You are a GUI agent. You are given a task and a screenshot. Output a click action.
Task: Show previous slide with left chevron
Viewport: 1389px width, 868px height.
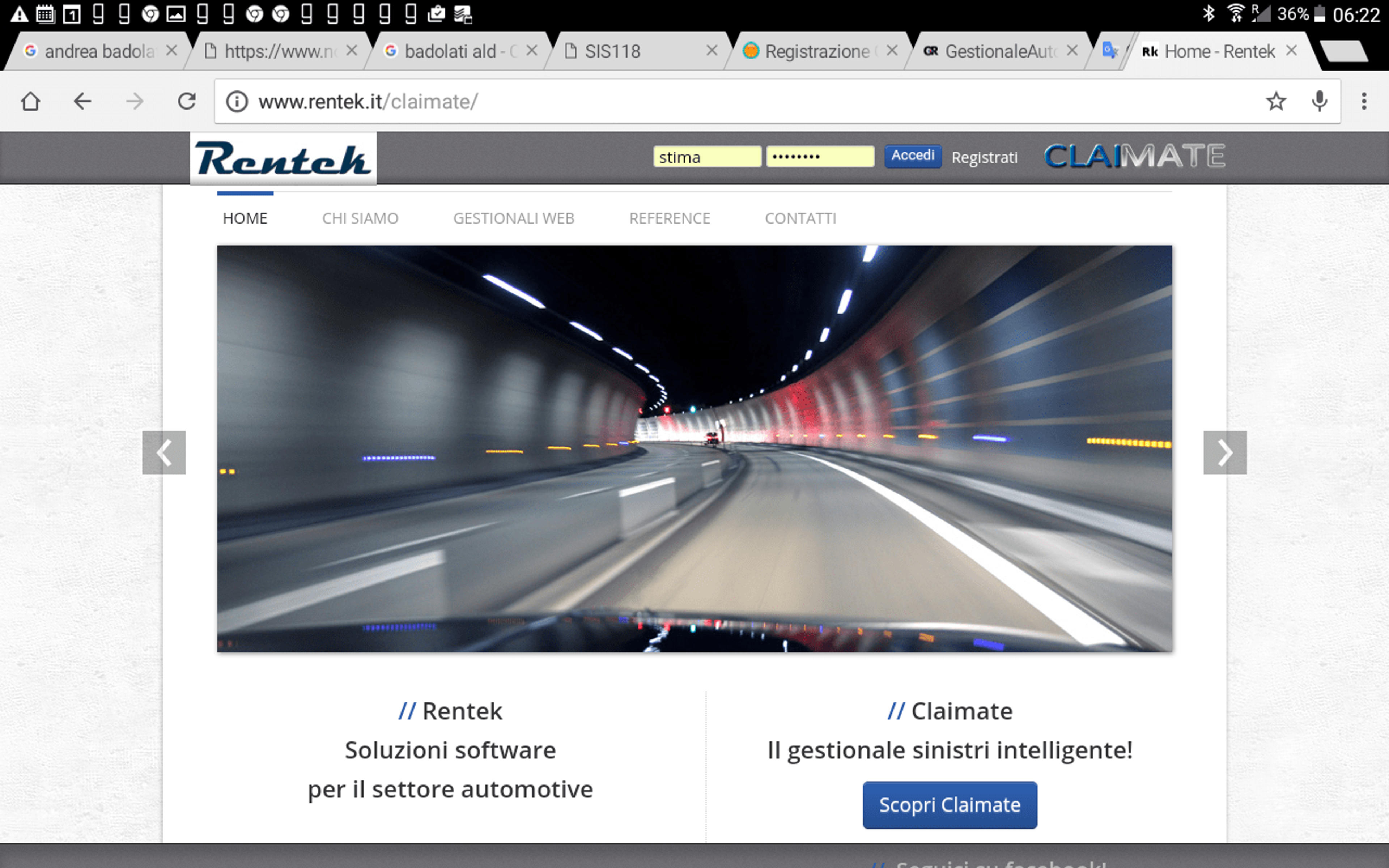pyautogui.click(x=164, y=452)
